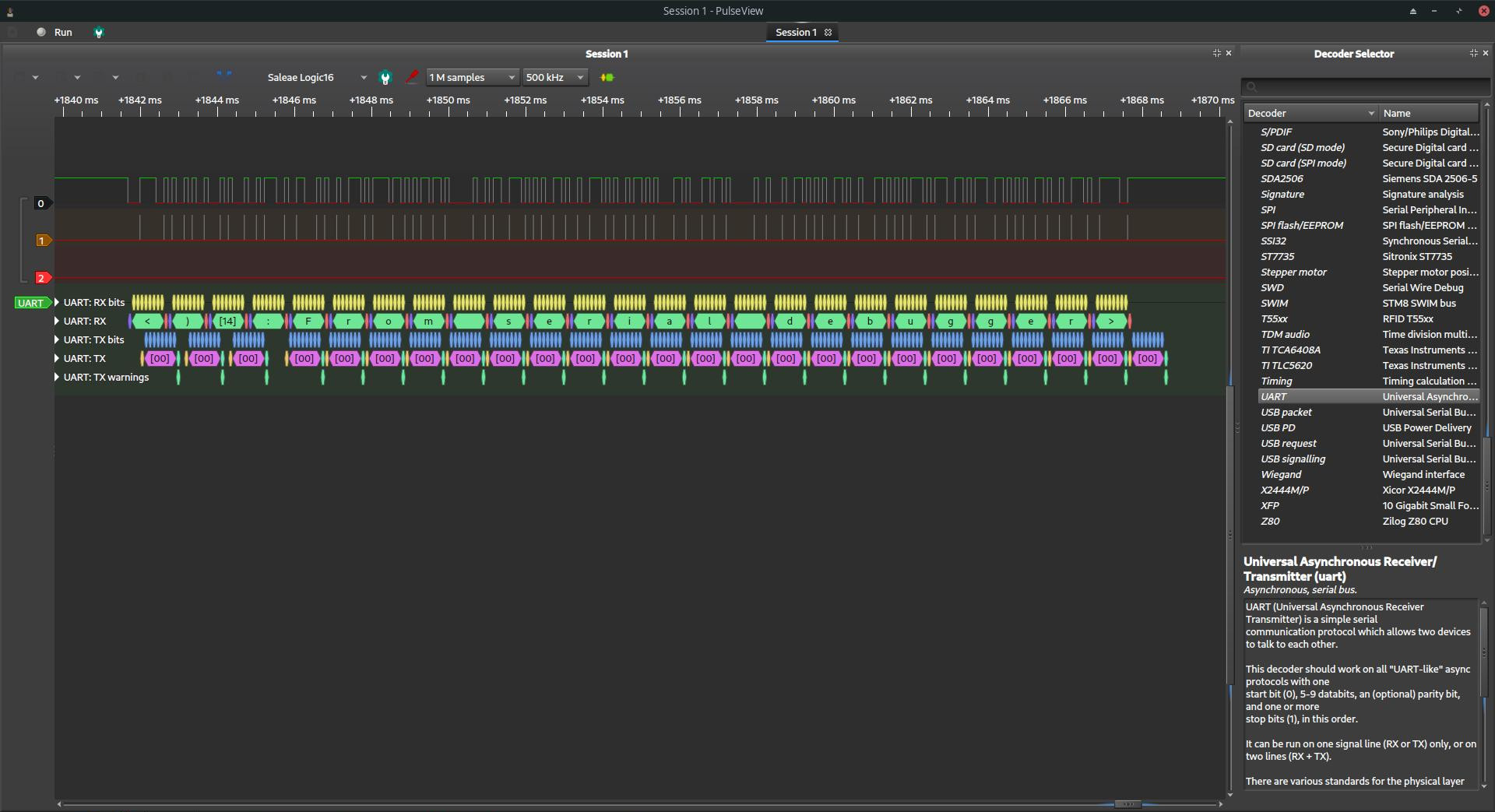Select the Signature decoder
1495x812 pixels.
pyautogui.click(x=1367, y=194)
